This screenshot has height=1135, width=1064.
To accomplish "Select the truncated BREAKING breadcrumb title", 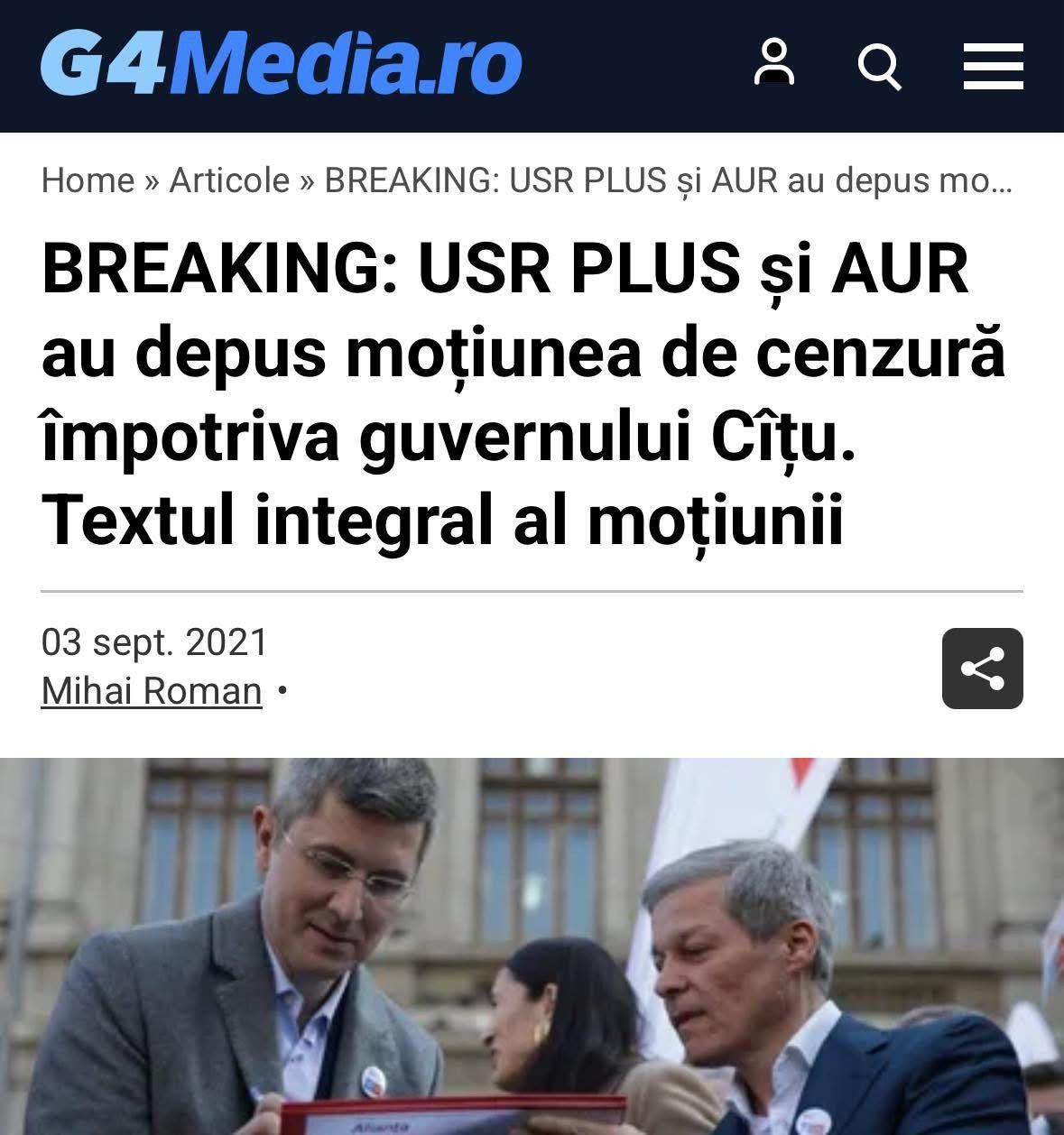I will (x=669, y=180).
